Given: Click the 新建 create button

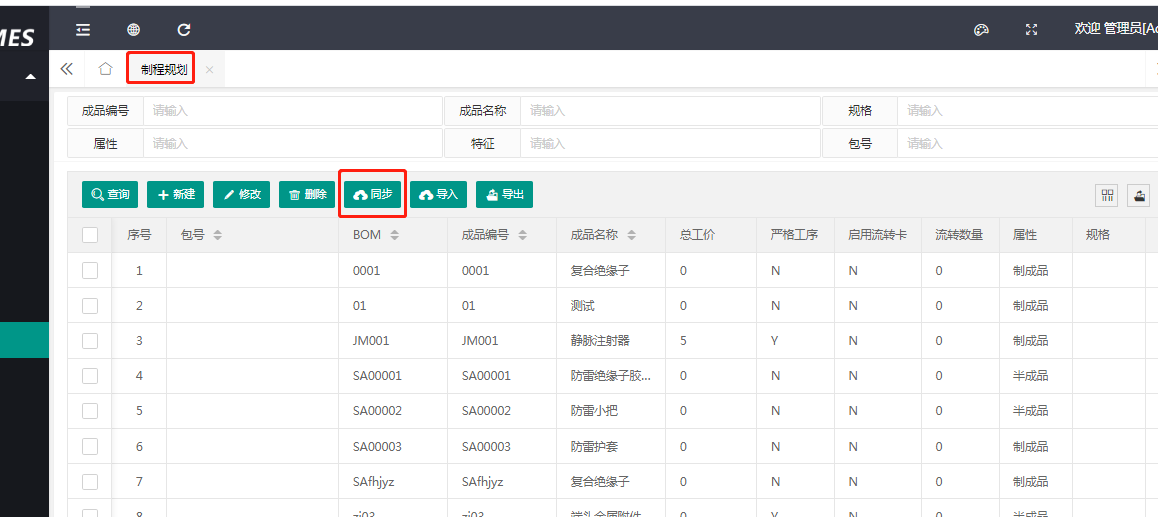Looking at the screenshot, I should tap(175, 194).
